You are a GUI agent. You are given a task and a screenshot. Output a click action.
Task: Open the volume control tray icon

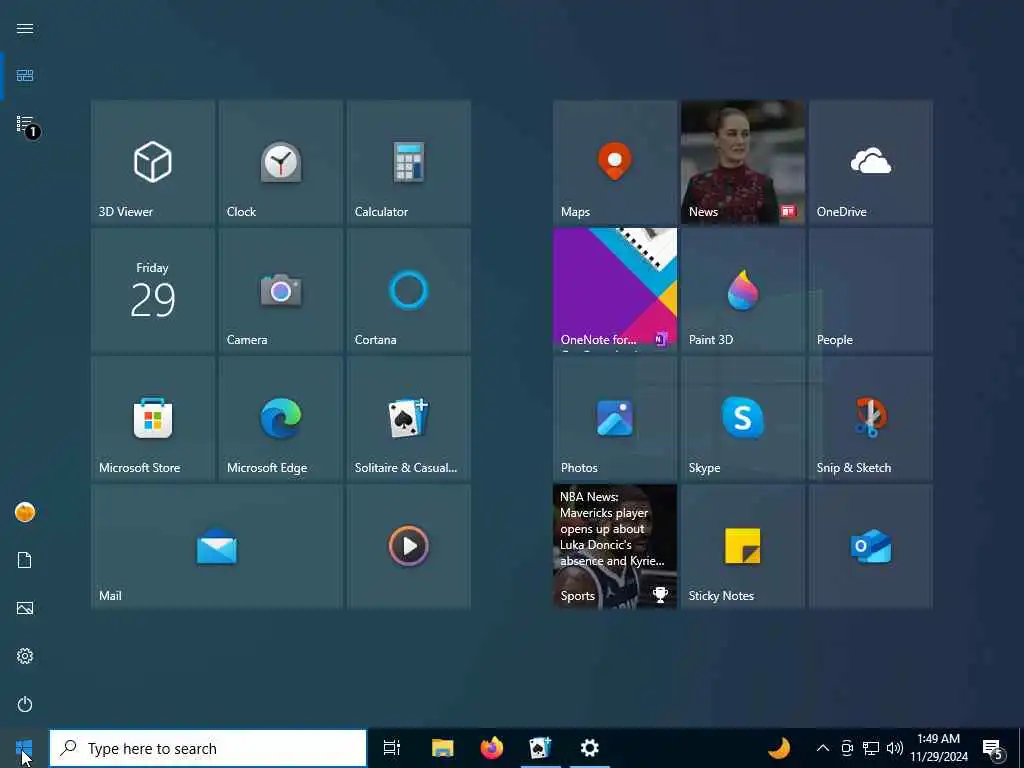coord(895,748)
